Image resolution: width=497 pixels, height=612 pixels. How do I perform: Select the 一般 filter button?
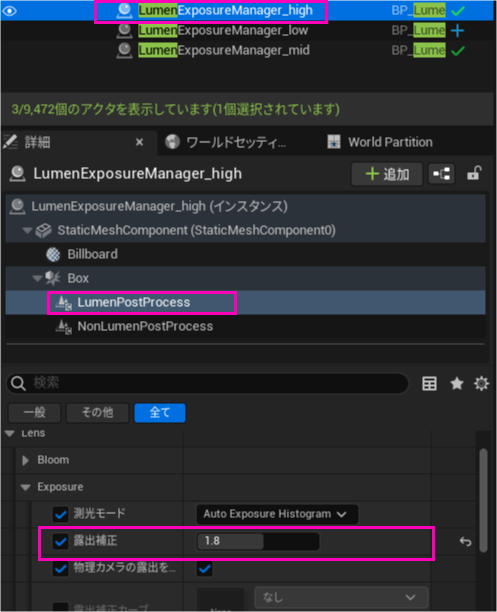point(35,413)
